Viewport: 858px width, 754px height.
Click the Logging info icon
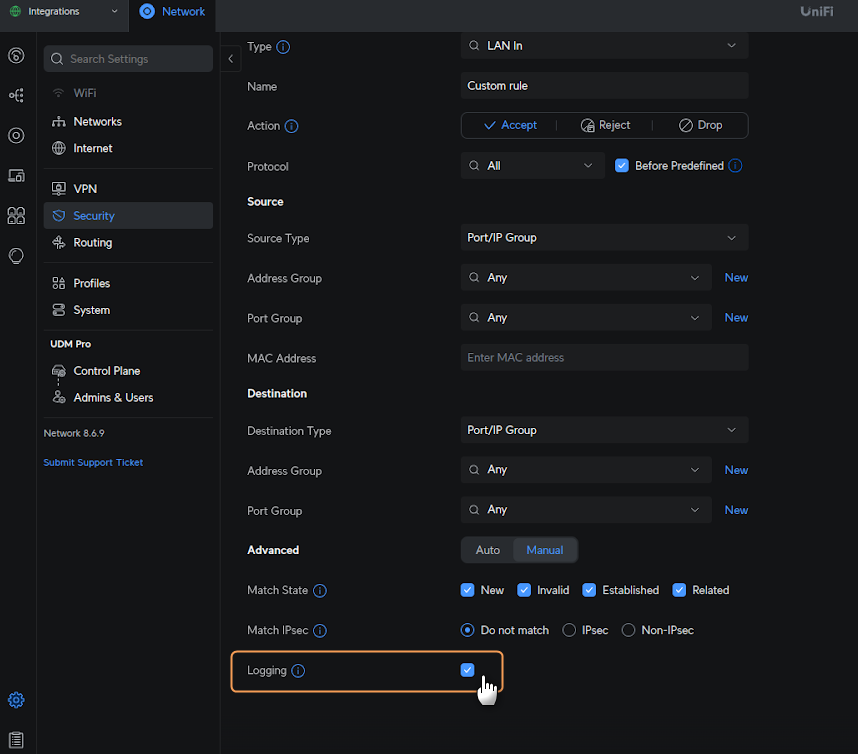pyautogui.click(x=298, y=671)
